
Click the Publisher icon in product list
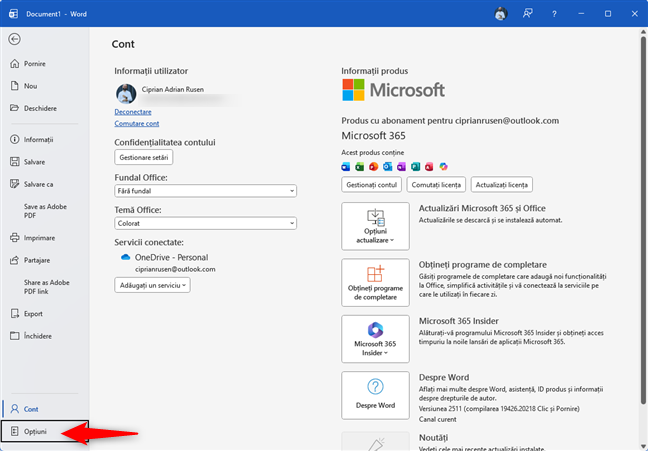[415, 166]
